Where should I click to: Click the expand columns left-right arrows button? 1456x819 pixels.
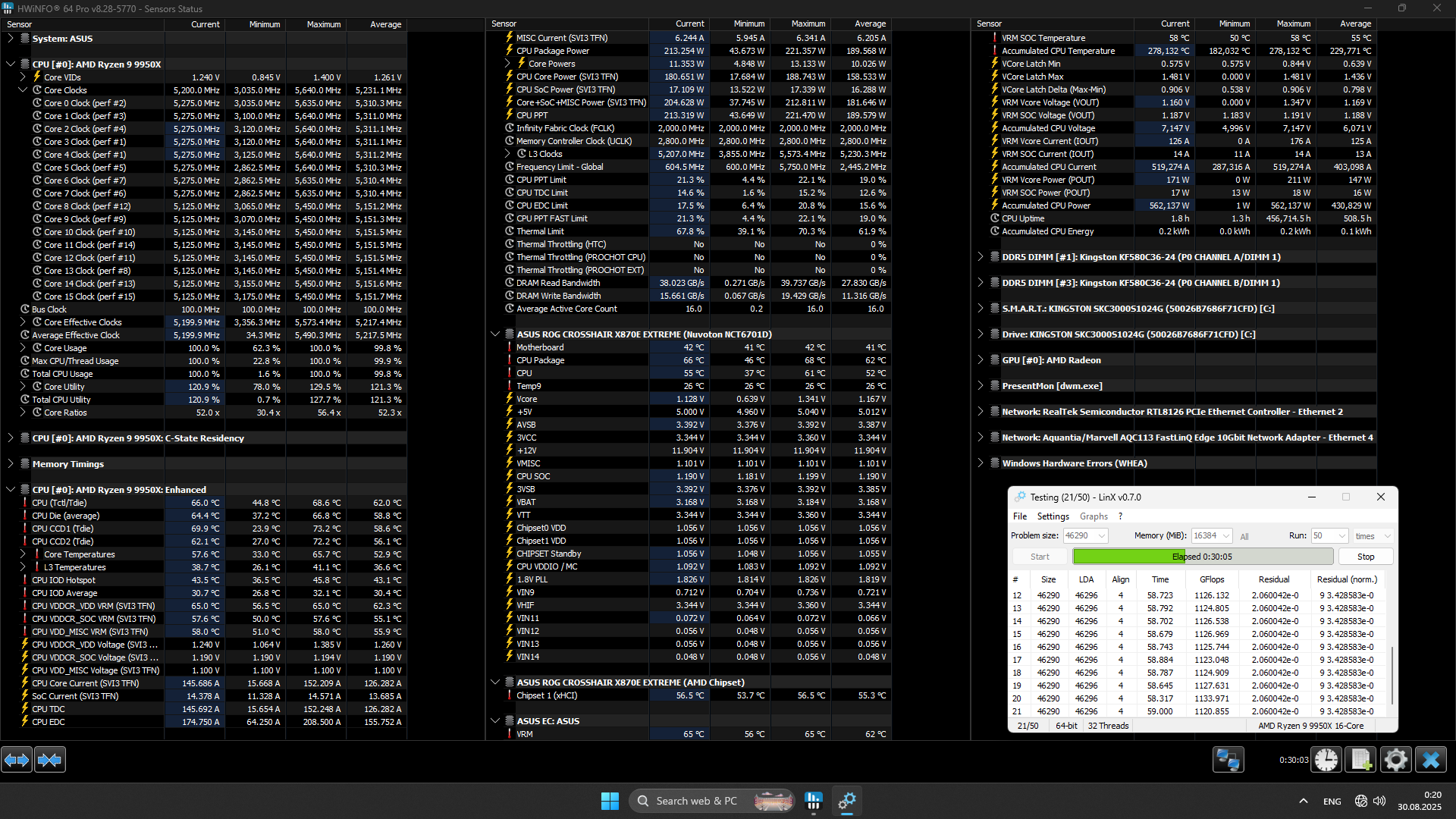17,759
